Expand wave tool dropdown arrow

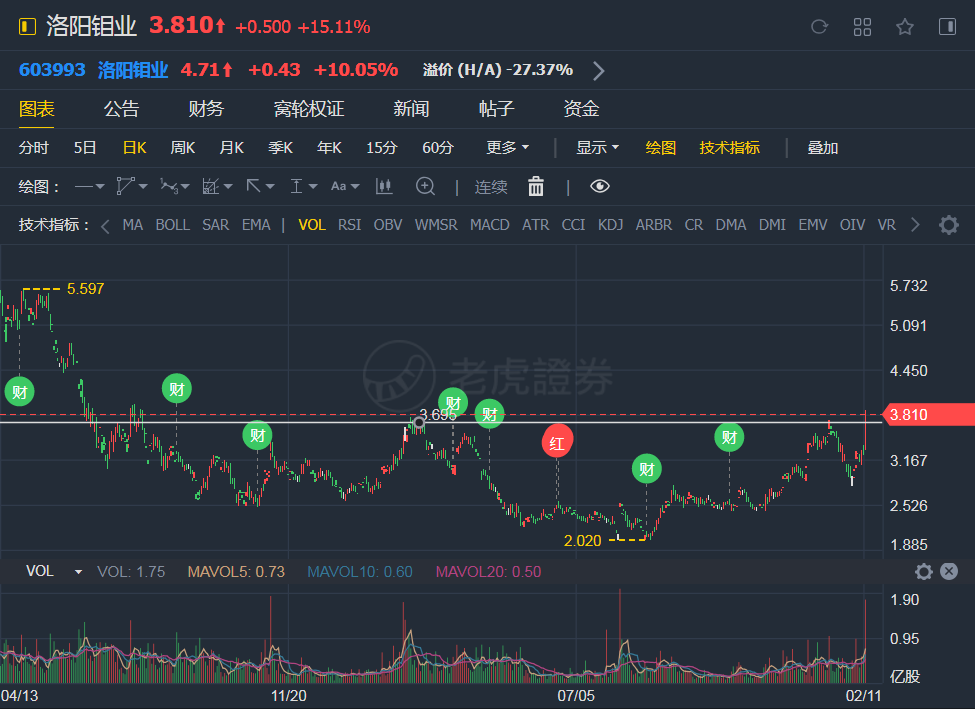click(185, 187)
